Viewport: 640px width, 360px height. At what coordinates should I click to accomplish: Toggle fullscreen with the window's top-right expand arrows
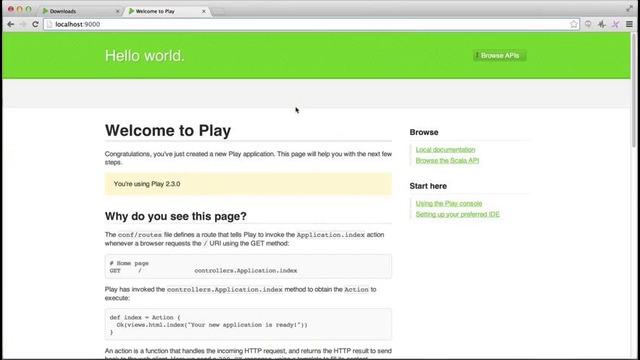click(629, 8)
